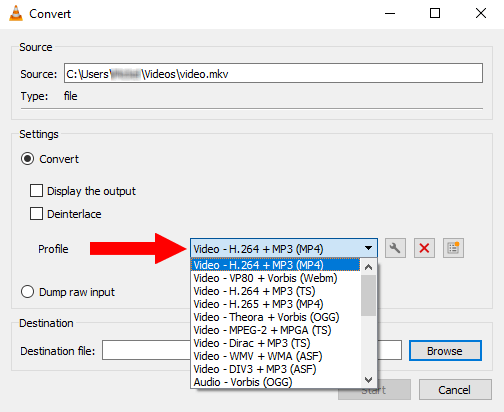
Task: Choose Video - Dirac + MP3 (TS)
Action: pos(276,343)
